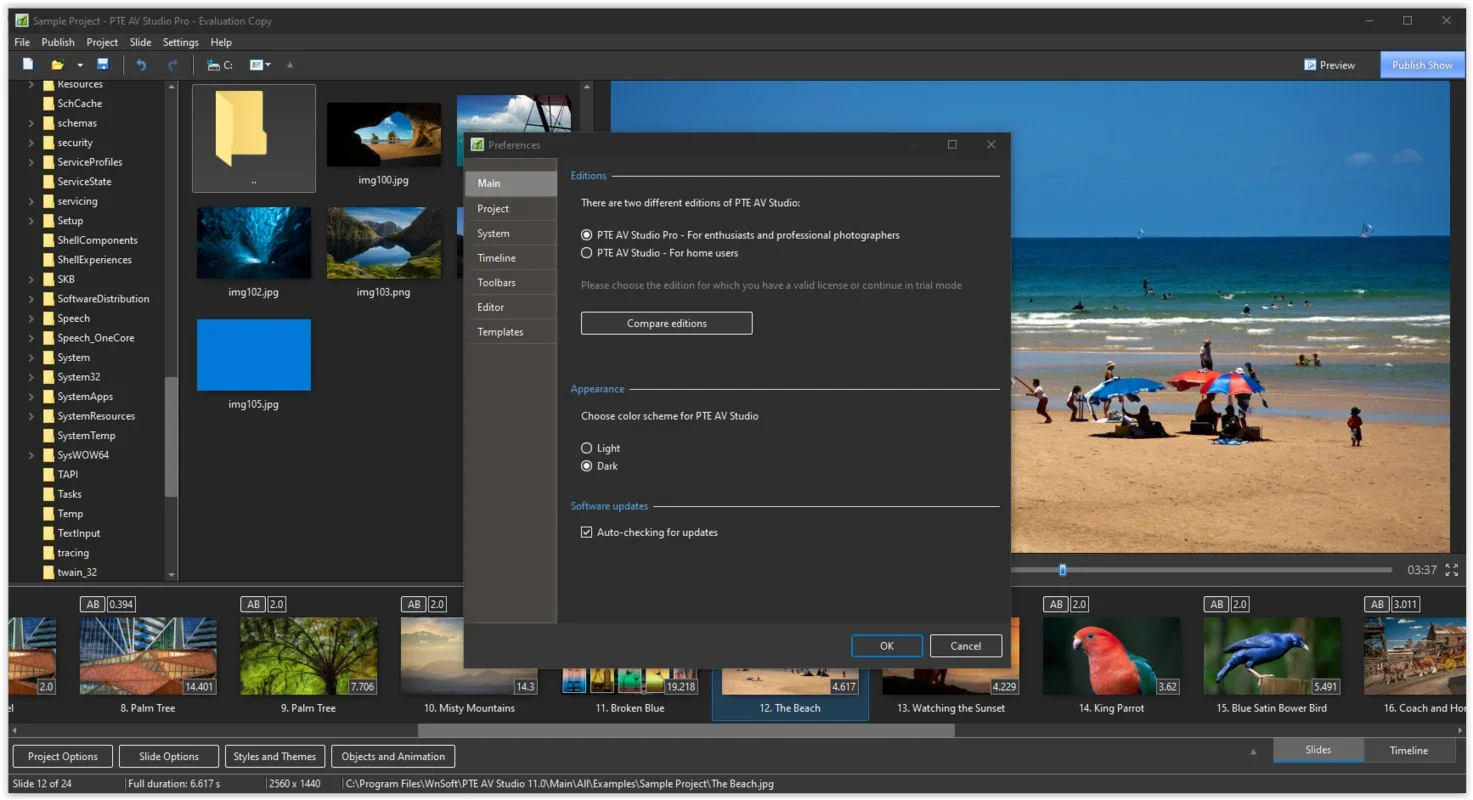Viewport: 1473px width, 800px height.
Task: Confirm preferences with OK
Action: [x=887, y=646]
